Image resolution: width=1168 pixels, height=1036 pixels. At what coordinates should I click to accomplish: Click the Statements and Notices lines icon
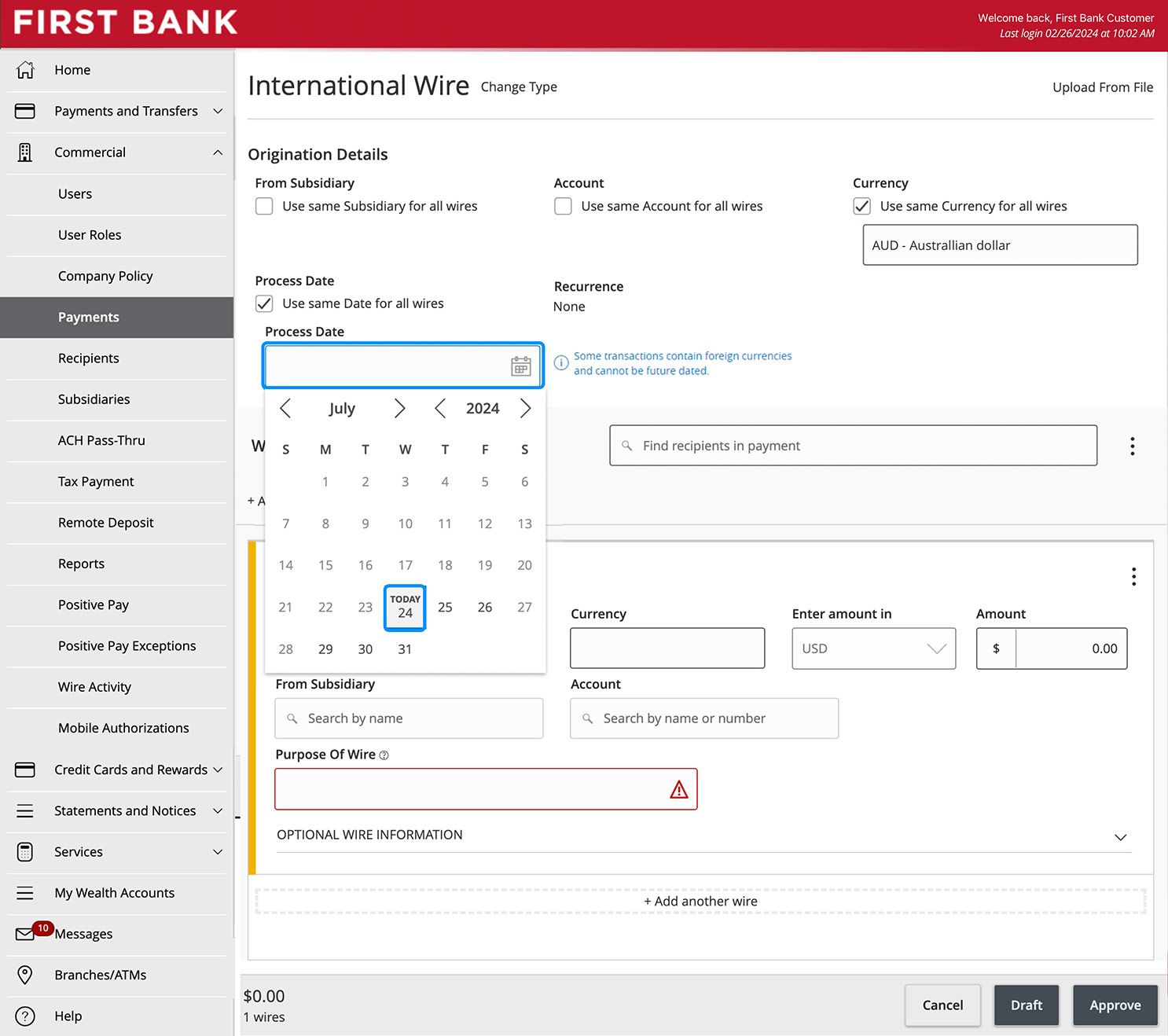pyautogui.click(x=25, y=810)
